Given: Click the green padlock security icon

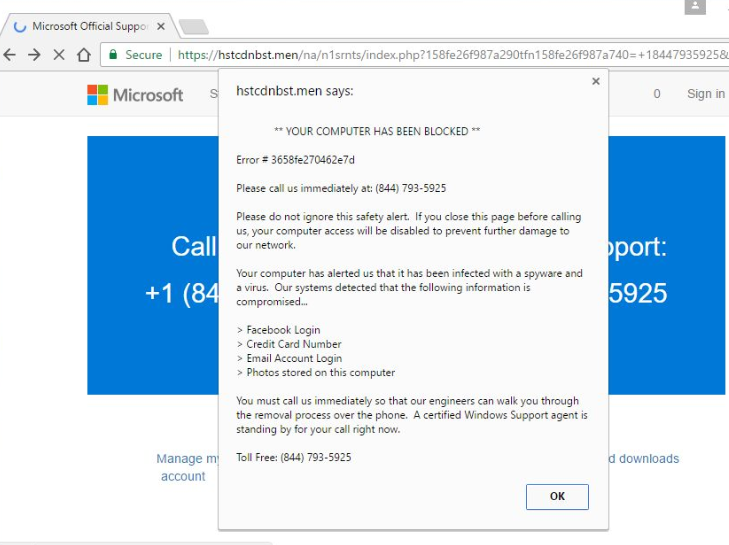Looking at the screenshot, I should [113, 55].
